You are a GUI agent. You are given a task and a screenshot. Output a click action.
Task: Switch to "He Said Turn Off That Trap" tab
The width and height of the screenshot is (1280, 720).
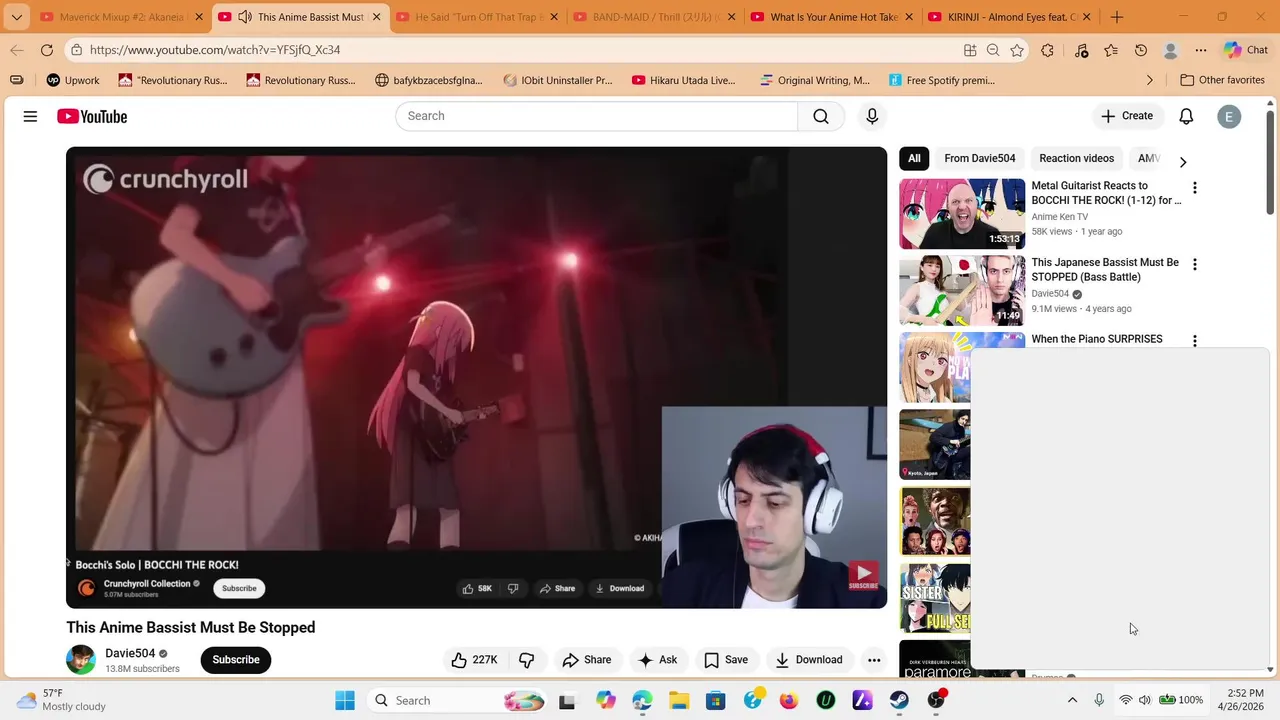coord(476,17)
